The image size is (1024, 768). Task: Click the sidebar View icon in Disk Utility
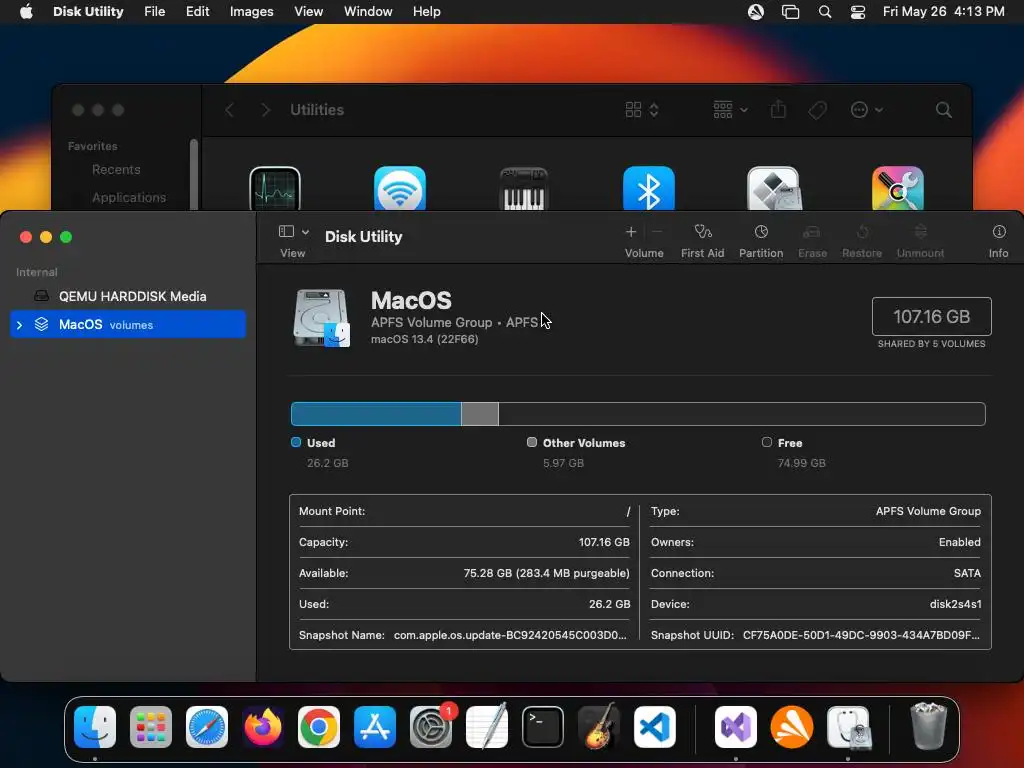[x=286, y=231]
